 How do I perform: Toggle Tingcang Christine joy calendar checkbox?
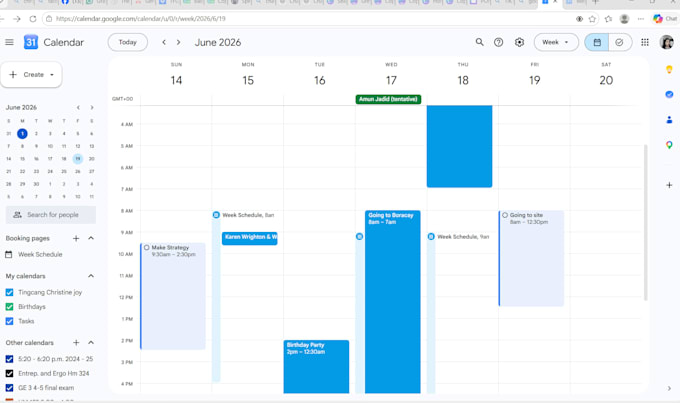tap(9, 292)
